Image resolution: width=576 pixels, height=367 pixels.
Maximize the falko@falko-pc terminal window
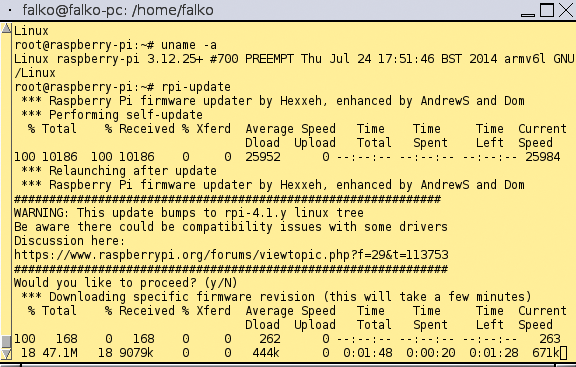point(547,10)
